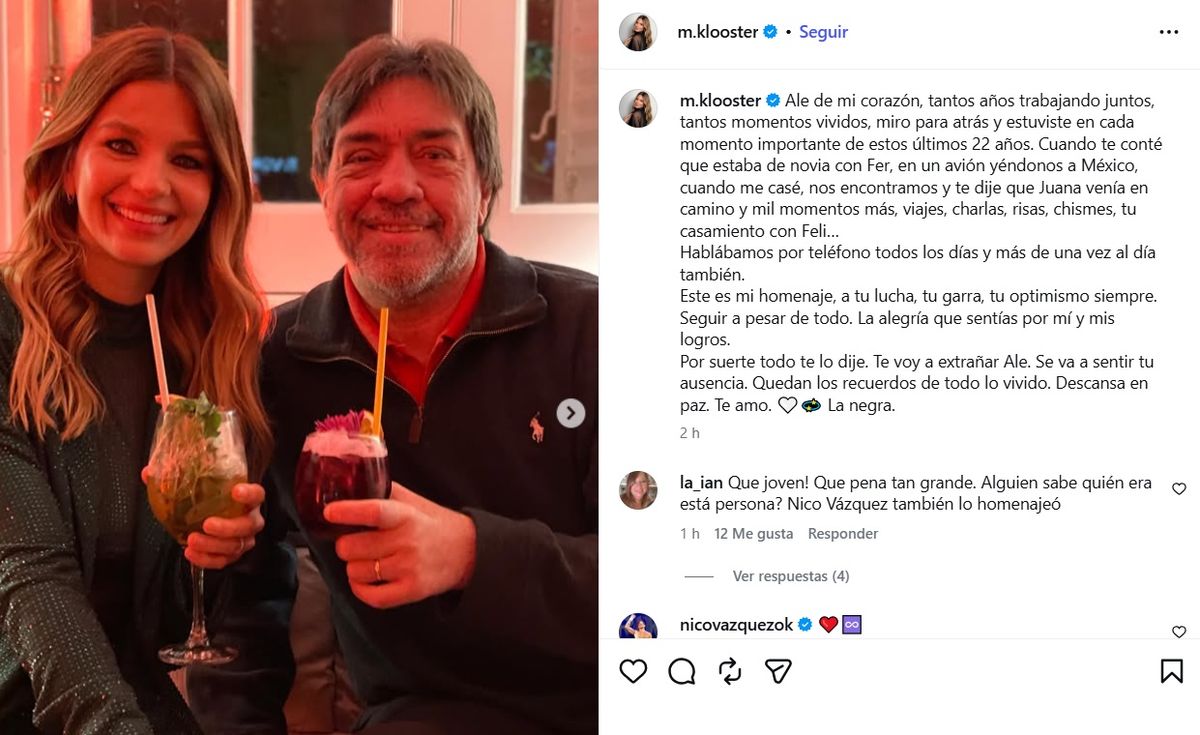Like la_ian's comment heart
The height and width of the screenshot is (735, 1200).
tap(1179, 489)
